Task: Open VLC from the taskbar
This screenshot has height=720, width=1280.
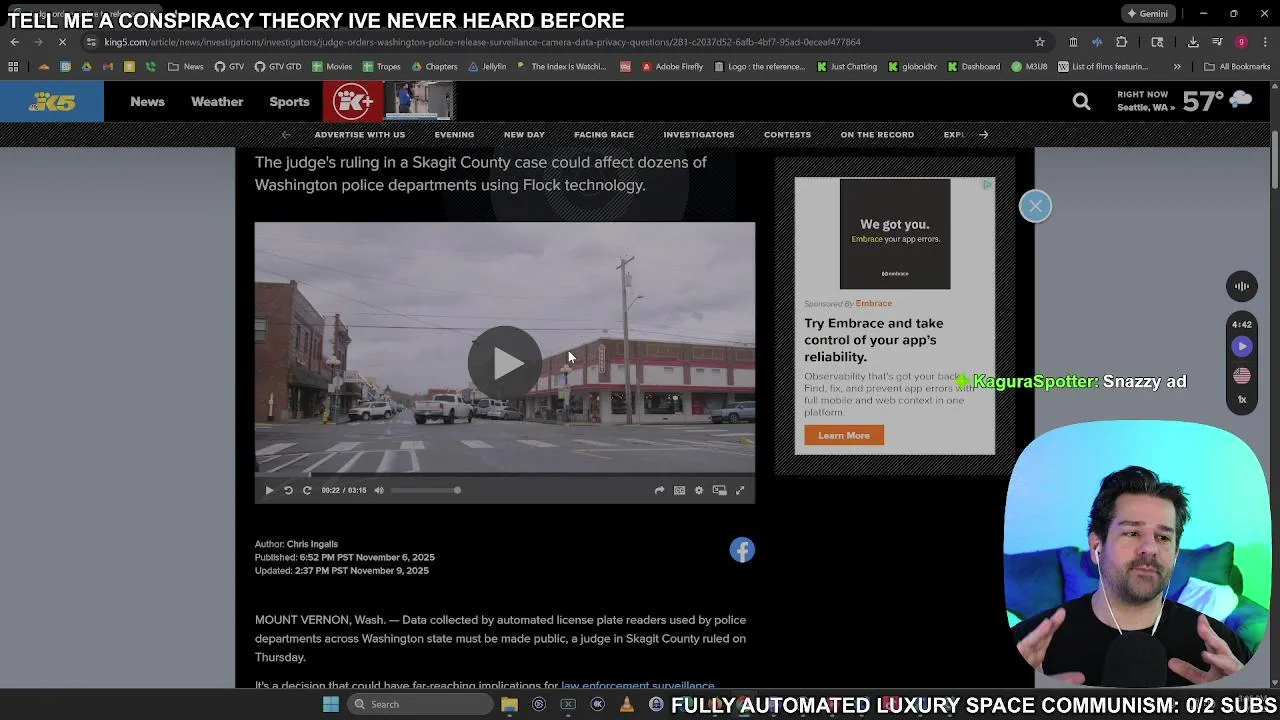Action: click(627, 704)
